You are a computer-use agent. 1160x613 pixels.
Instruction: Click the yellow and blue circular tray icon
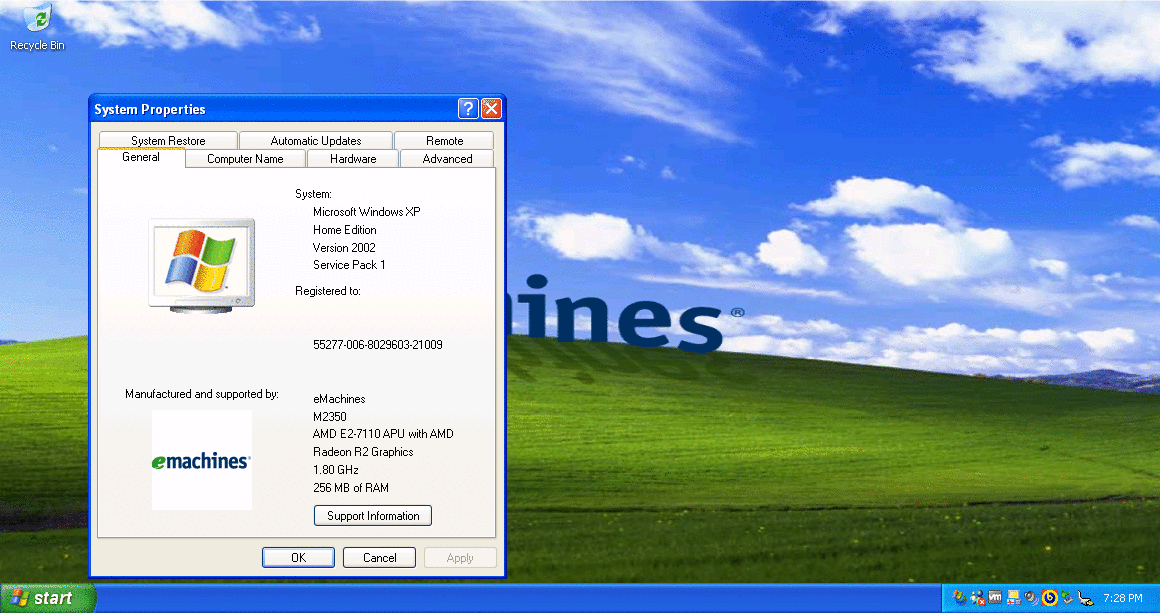pos(1050,598)
